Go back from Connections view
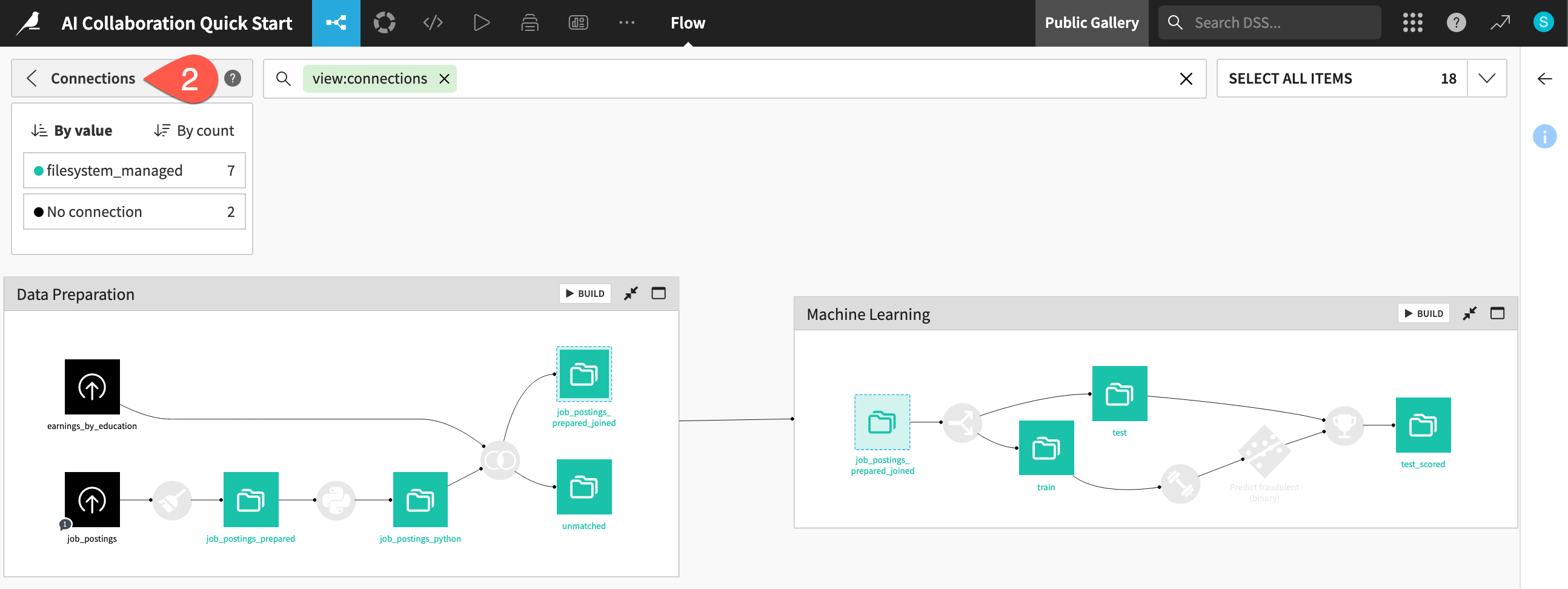 [32, 78]
